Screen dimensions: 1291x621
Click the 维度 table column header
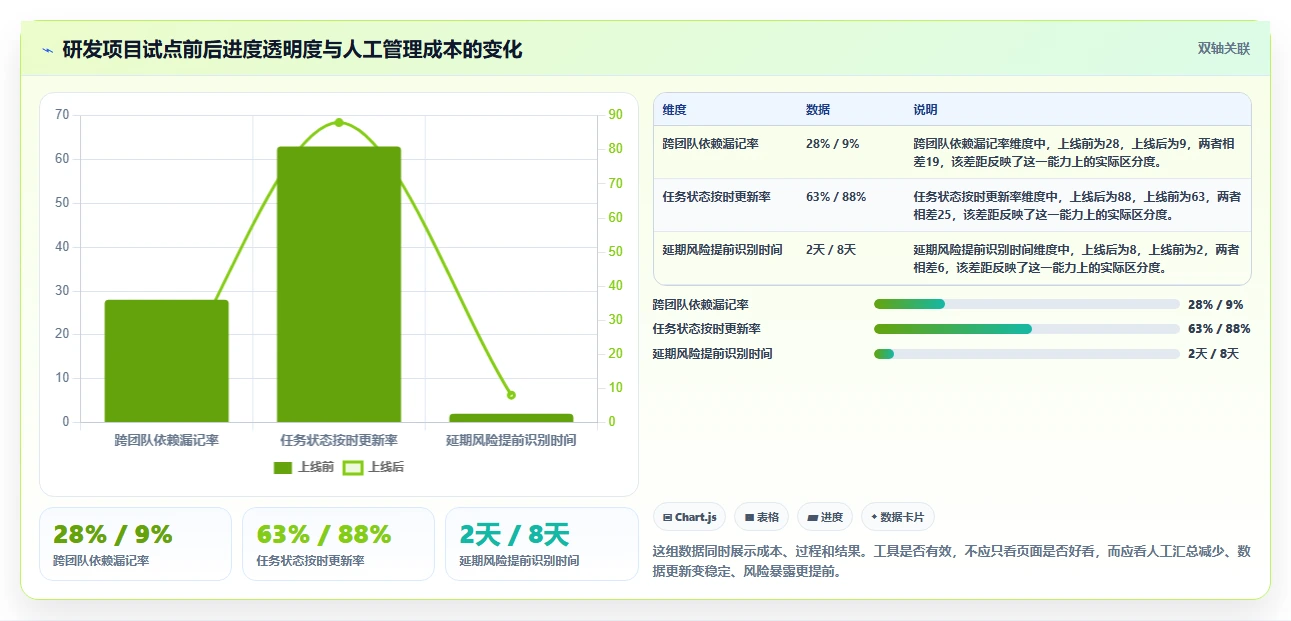pos(675,110)
